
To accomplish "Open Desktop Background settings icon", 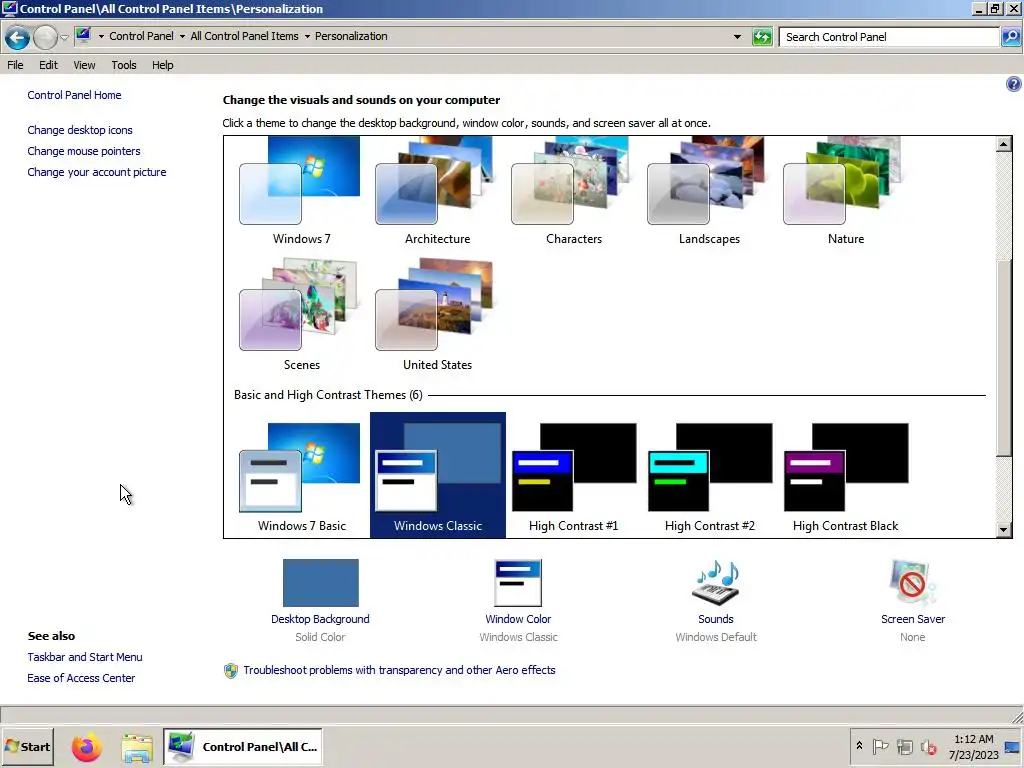I will (321, 583).
